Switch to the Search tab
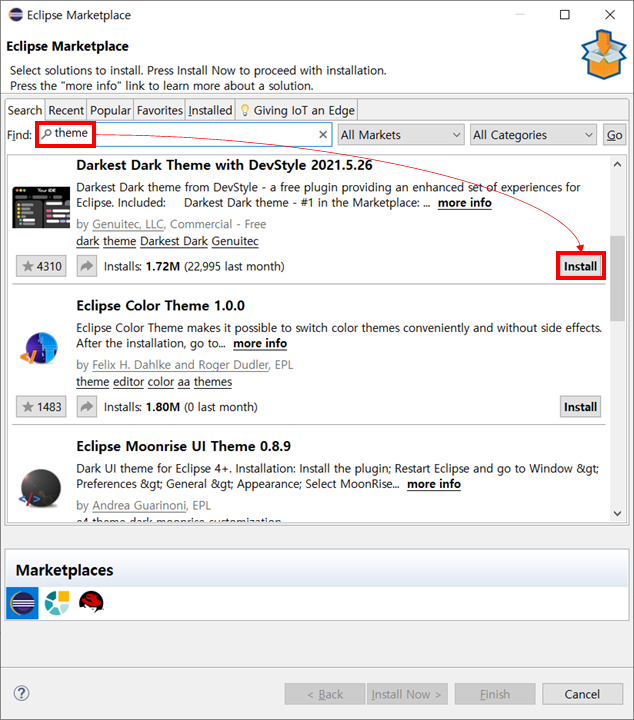 [25, 111]
